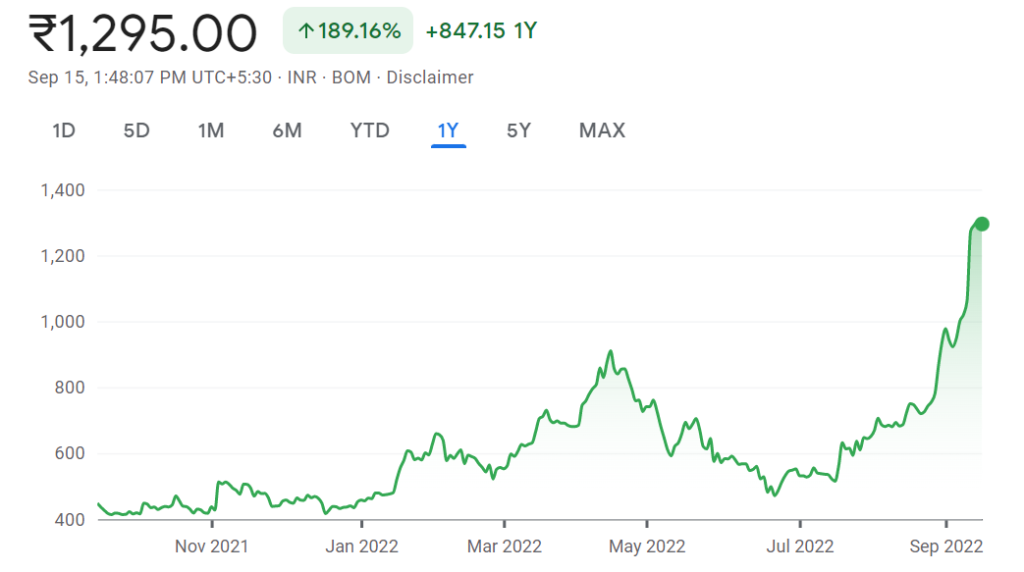Click the ₹1,295.00 price heading

click(x=143, y=33)
